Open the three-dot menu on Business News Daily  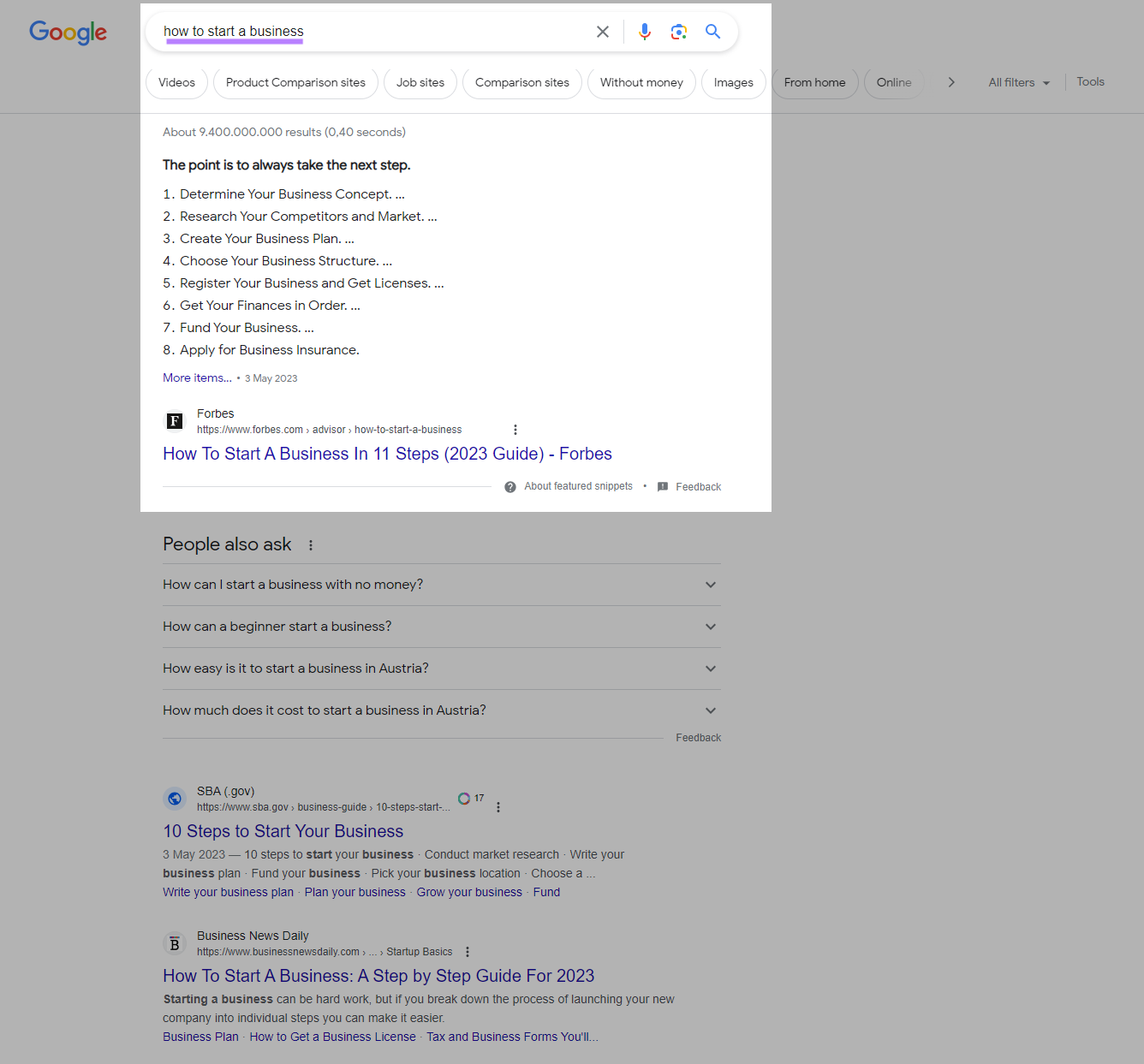(468, 951)
